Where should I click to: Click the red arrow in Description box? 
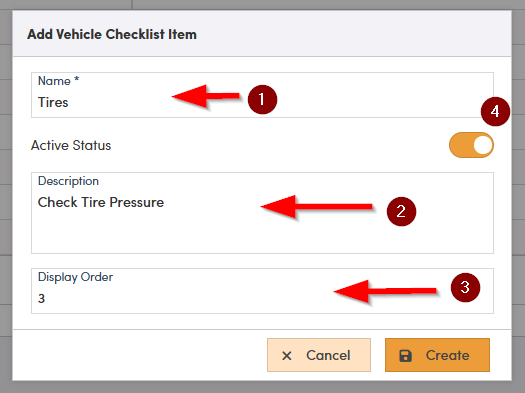tap(316, 207)
